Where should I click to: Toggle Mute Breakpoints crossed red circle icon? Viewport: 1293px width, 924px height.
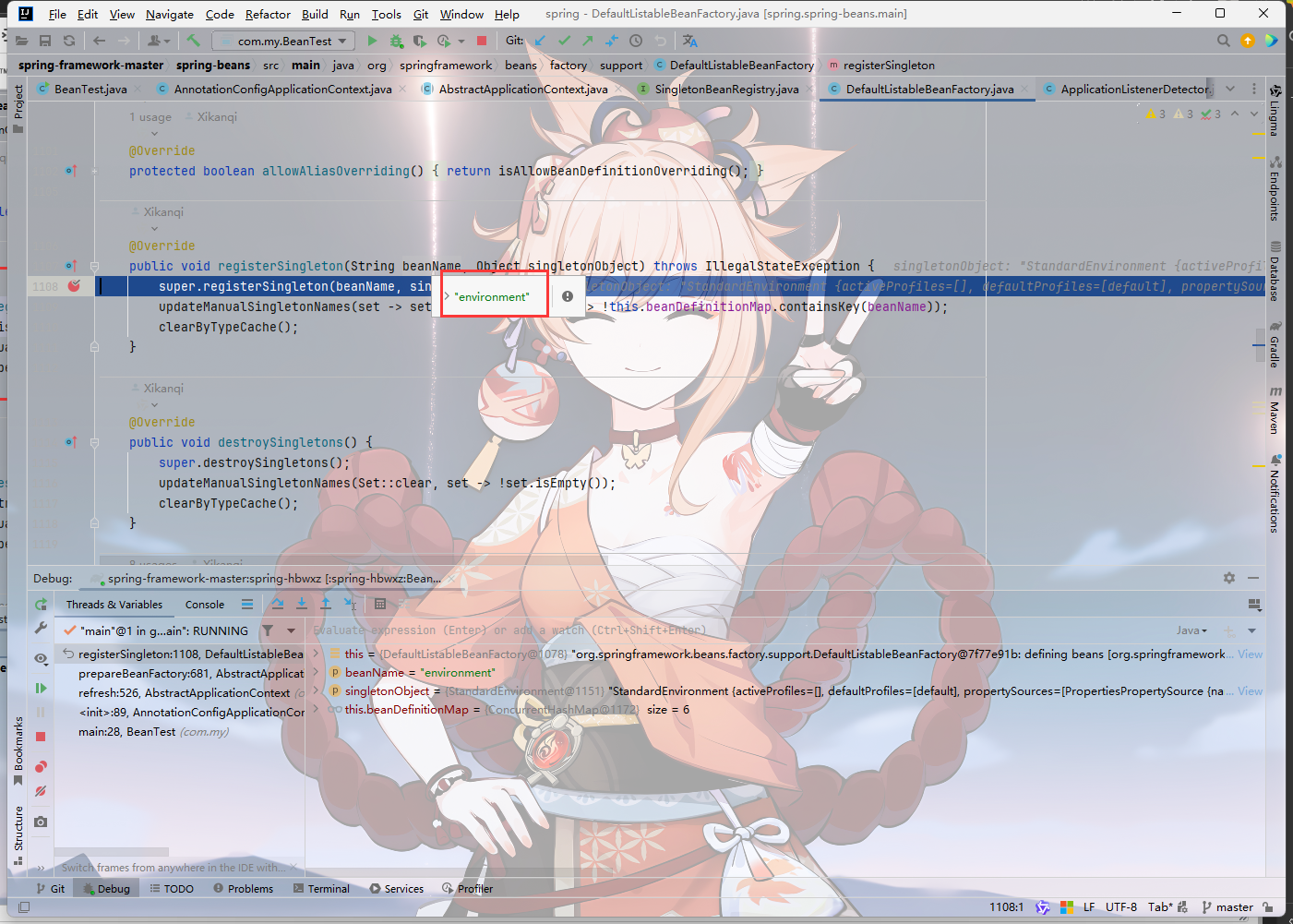[x=41, y=791]
